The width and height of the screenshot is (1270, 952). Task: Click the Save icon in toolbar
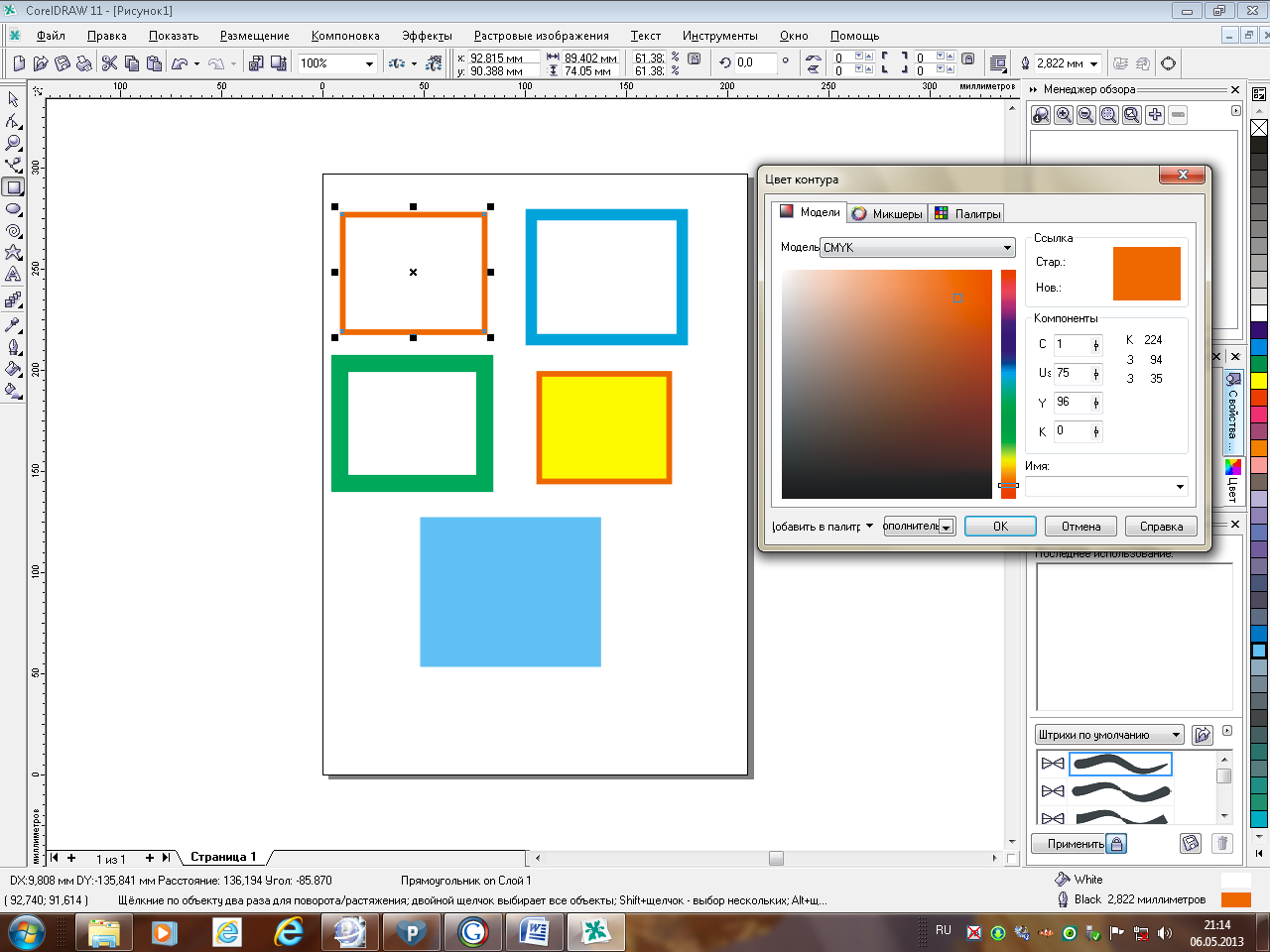[x=63, y=63]
